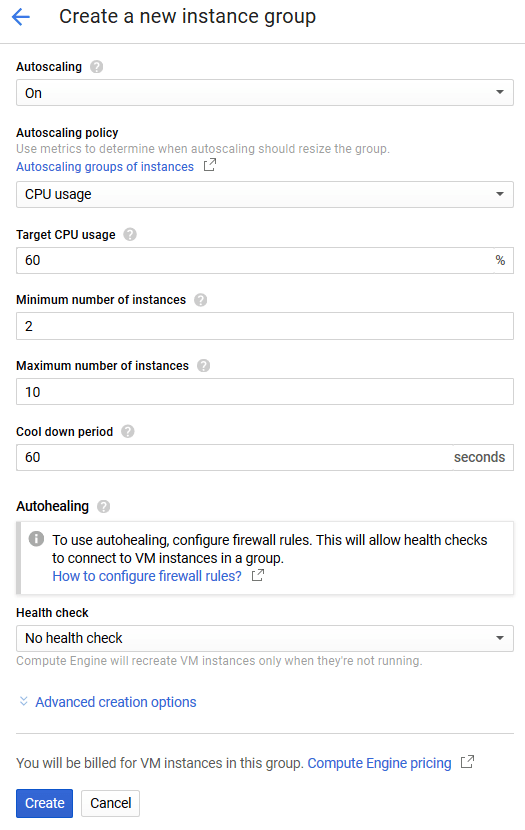Focus the Cool down period seconds field

[x=234, y=457]
